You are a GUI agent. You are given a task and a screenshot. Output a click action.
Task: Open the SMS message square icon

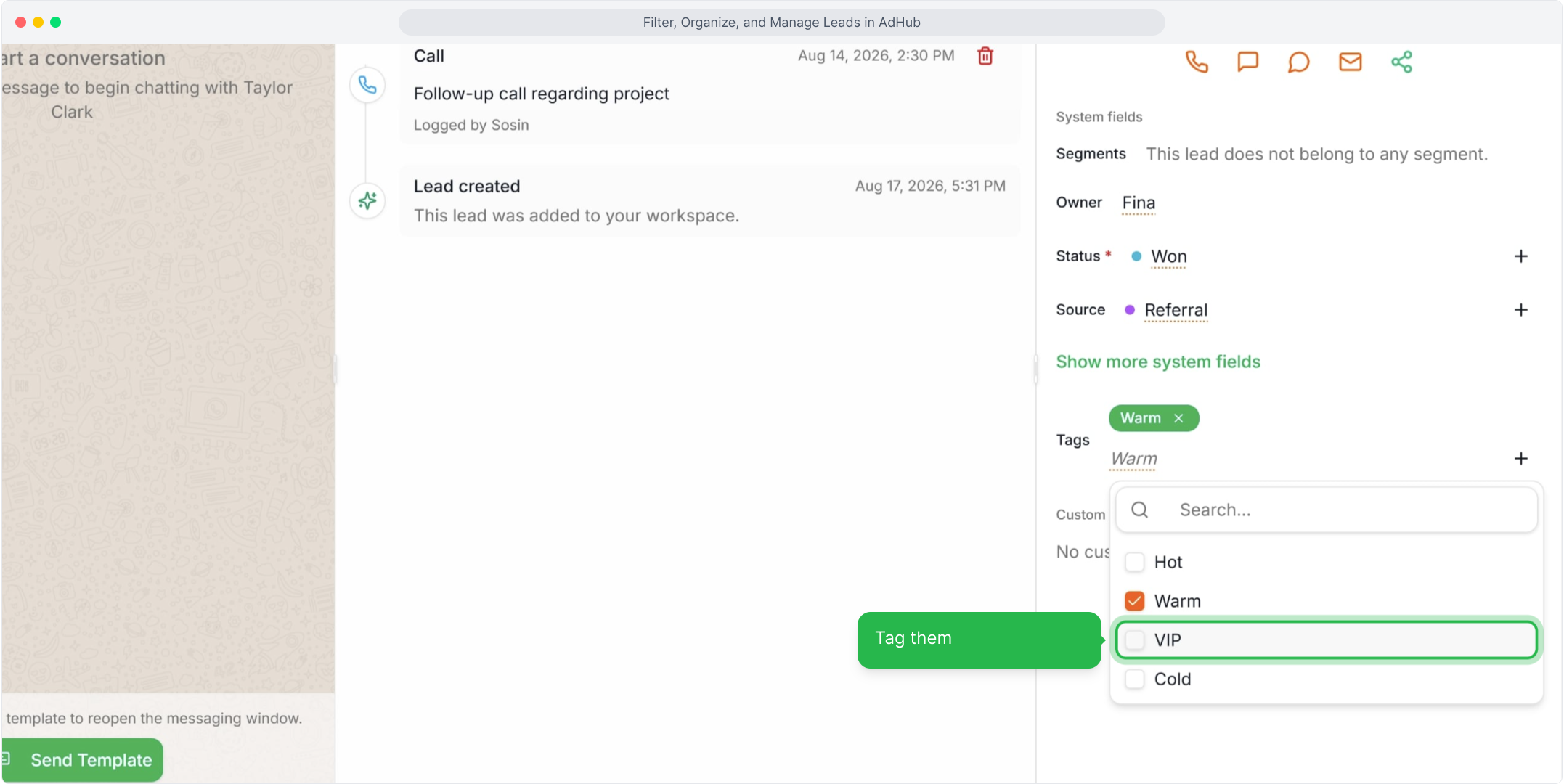(x=1247, y=62)
